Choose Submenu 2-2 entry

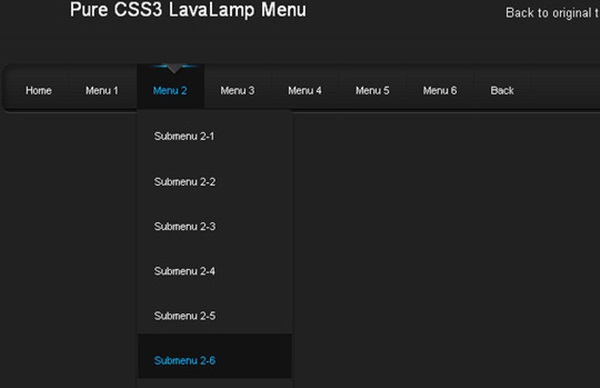(x=215, y=181)
